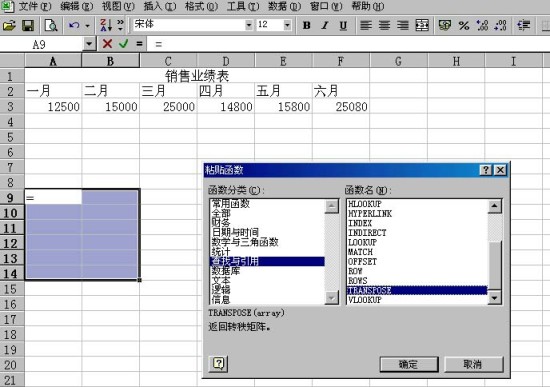The height and width of the screenshot is (387, 550).
Task: Open Print Preview from toolbar
Action: pos(51,25)
